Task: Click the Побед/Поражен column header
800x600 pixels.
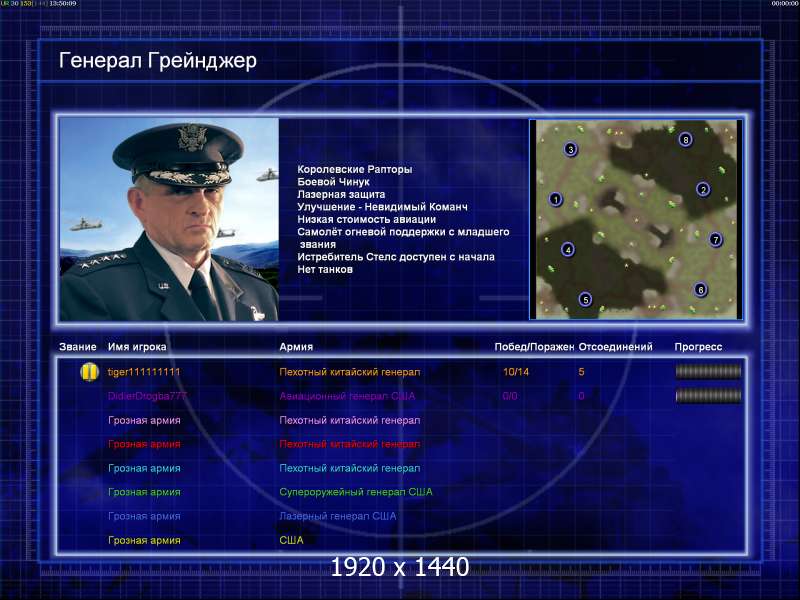Action: point(534,347)
